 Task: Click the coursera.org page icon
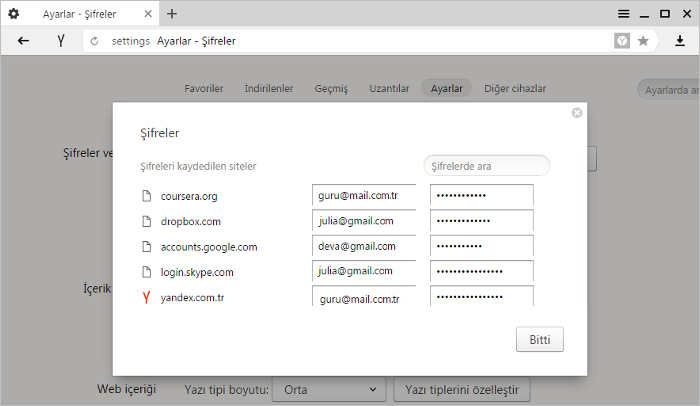146,196
